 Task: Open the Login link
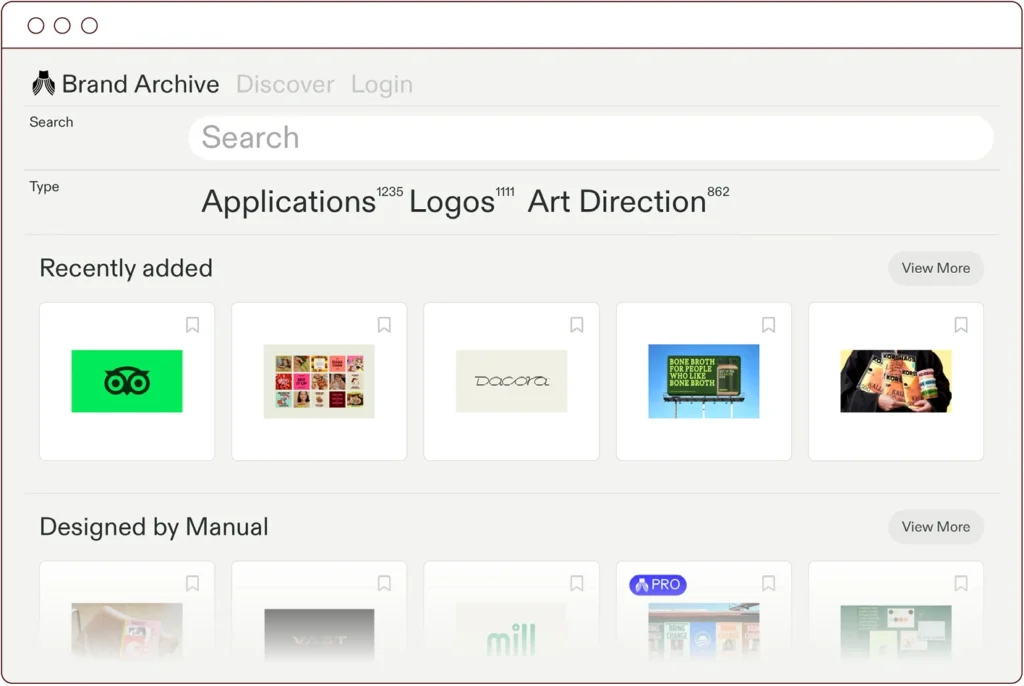(x=381, y=84)
